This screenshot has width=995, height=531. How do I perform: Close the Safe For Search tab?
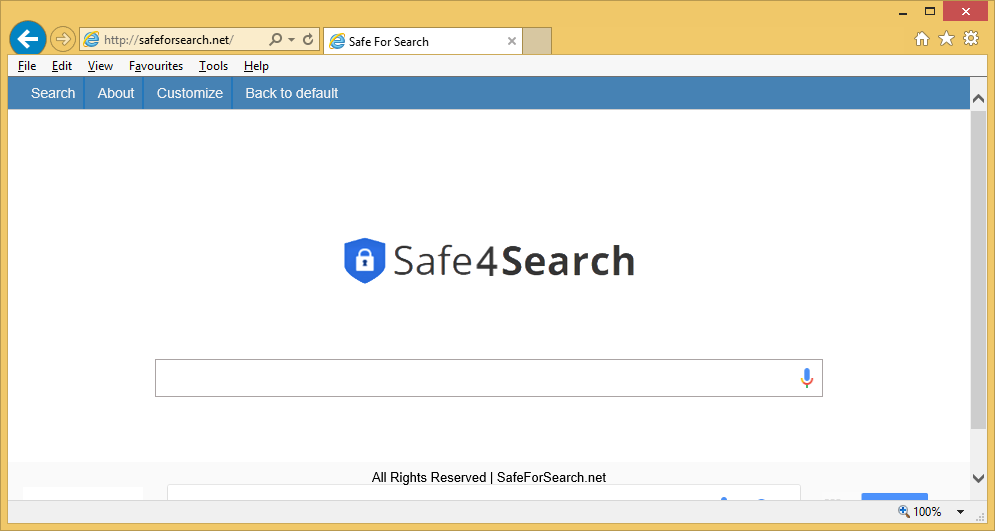click(512, 41)
